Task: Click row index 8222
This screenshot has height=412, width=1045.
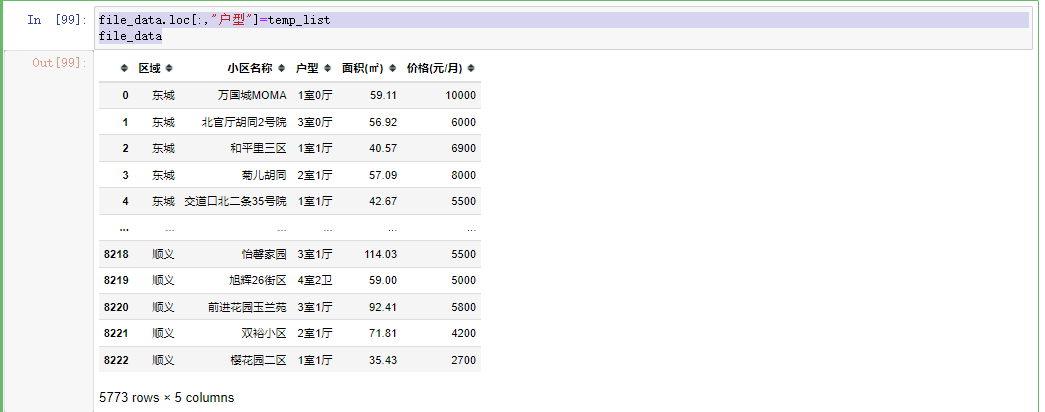Action: 116,360
